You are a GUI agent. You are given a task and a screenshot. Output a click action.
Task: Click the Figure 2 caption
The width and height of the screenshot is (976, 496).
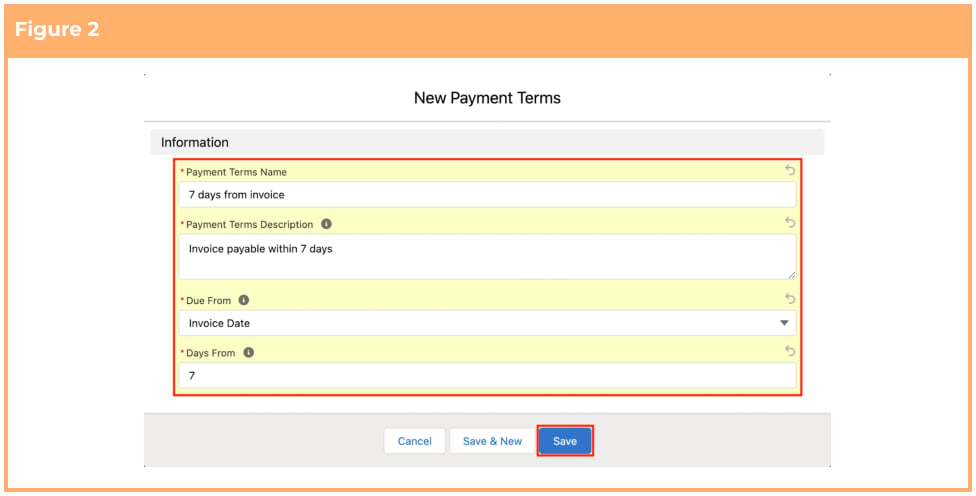[57, 29]
